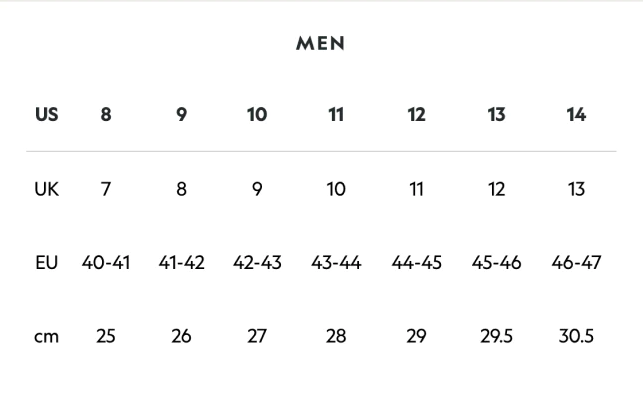
Task: Choose EU size 44-45 cell
Action: click(x=416, y=263)
